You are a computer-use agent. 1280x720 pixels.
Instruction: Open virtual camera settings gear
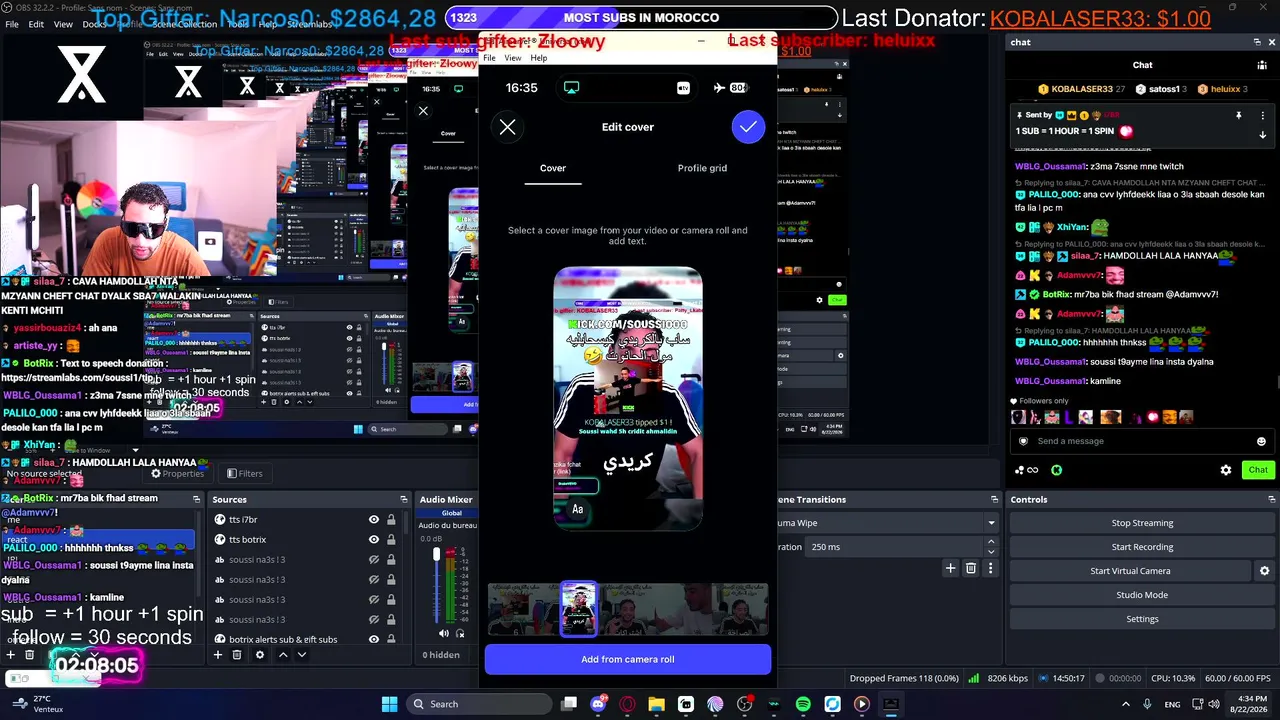click(x=1264, y=571)
